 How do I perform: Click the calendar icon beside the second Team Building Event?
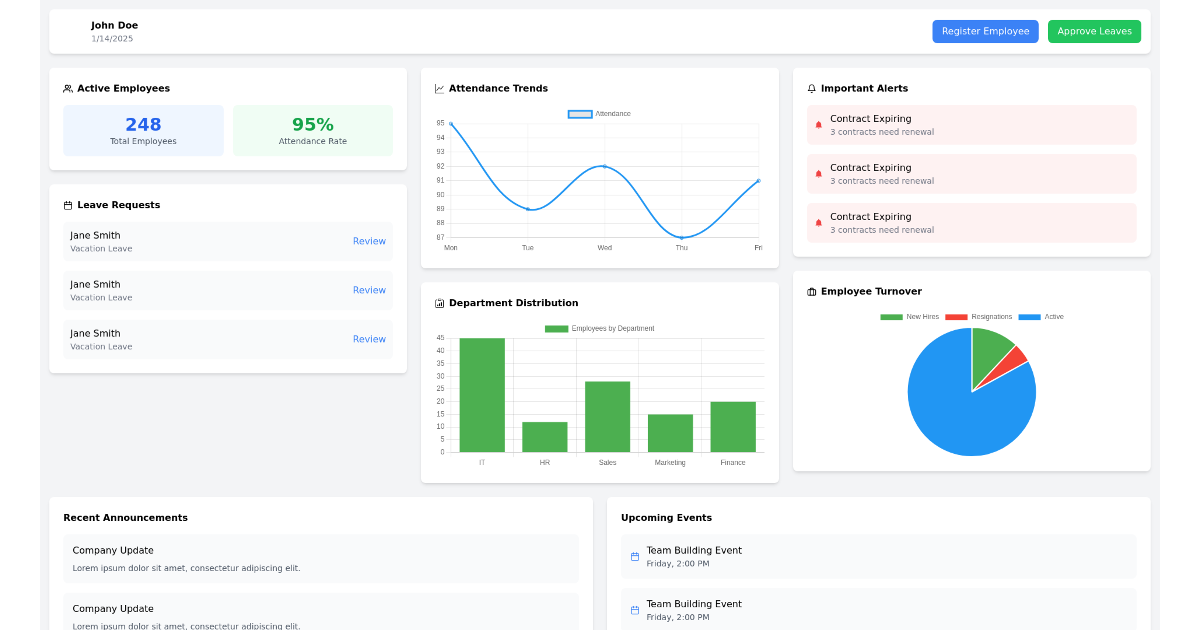[x=634, y=610]
